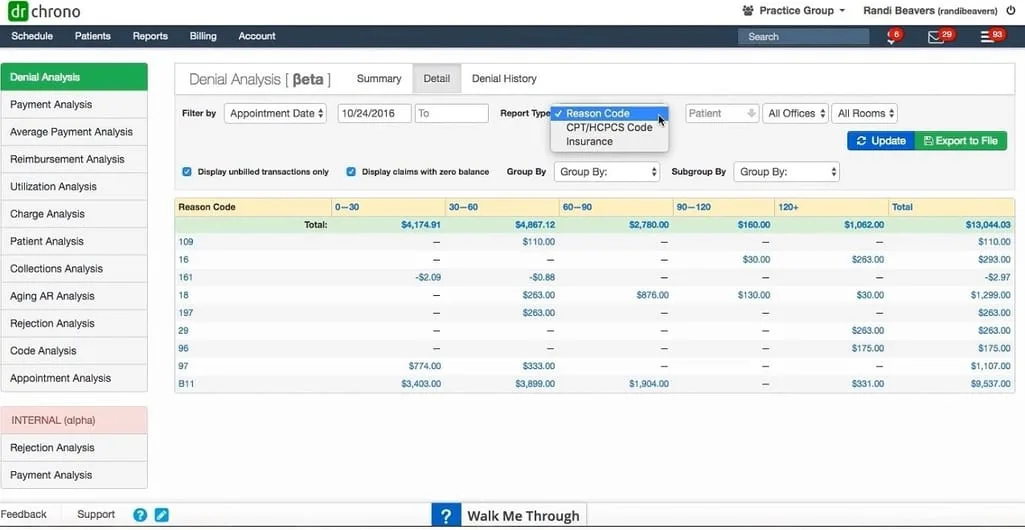Open Appointment Analysis report
This screenshot has height=530, width=1025.
pos(75,378)
